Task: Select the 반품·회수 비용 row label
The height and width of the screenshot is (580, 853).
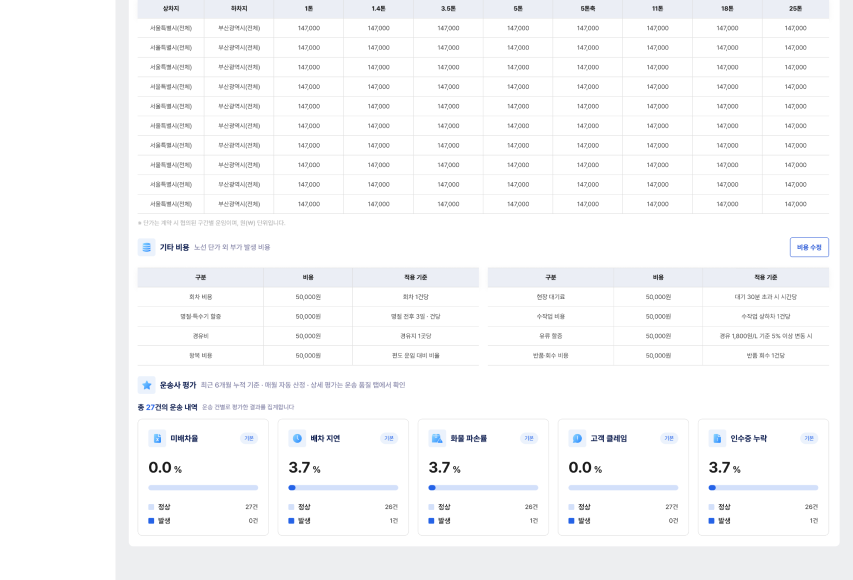Action: pyautogui.click(x=551, y=356)
